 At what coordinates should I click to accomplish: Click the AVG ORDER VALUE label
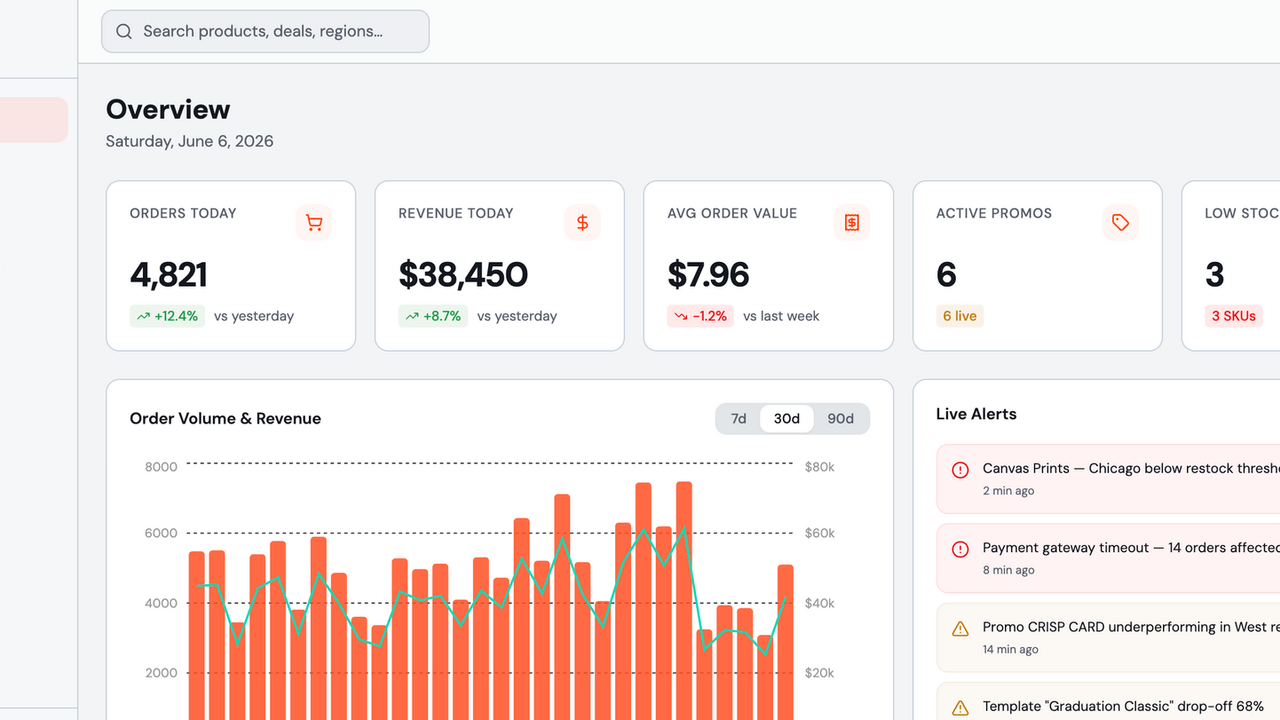732,213
